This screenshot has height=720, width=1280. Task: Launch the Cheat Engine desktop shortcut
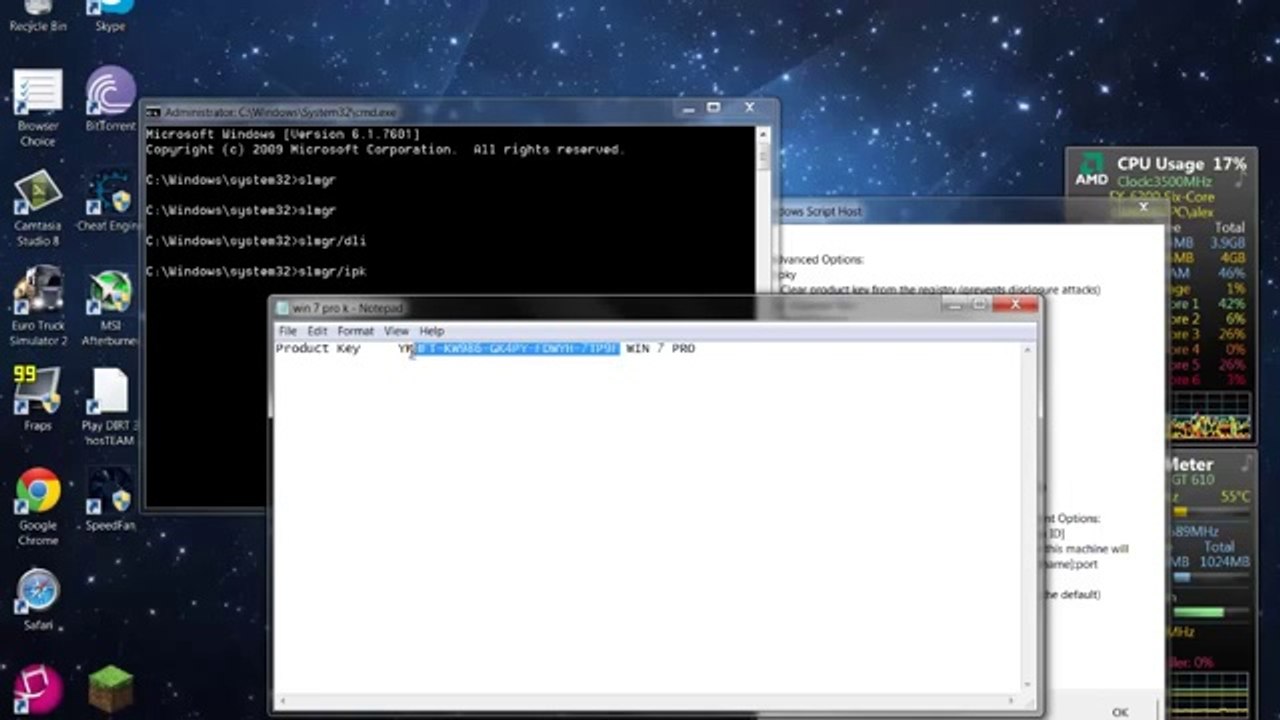coord(110,201)
